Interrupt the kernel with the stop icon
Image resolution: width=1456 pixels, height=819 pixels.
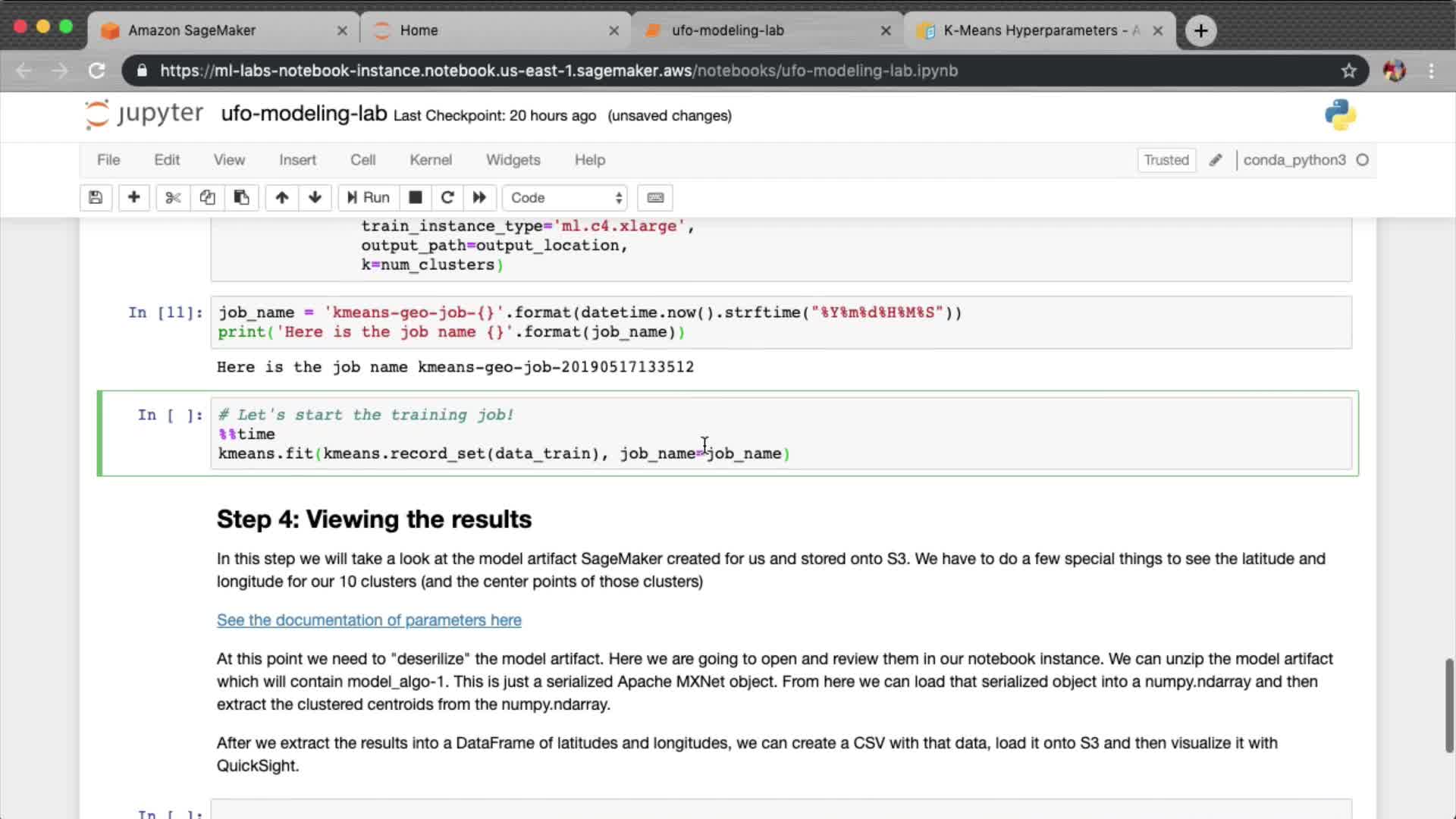[x=415, y=198]
